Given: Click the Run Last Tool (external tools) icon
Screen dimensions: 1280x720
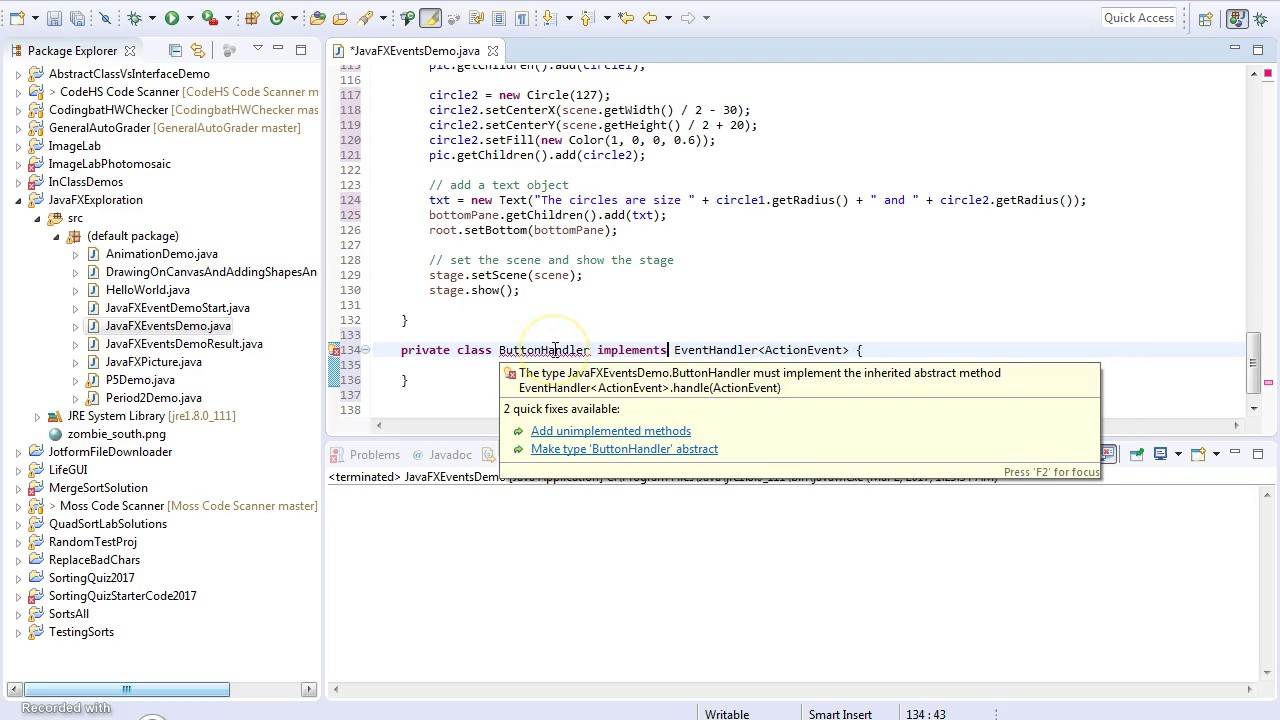Looking at the screenshot, I should pos(209,18).
